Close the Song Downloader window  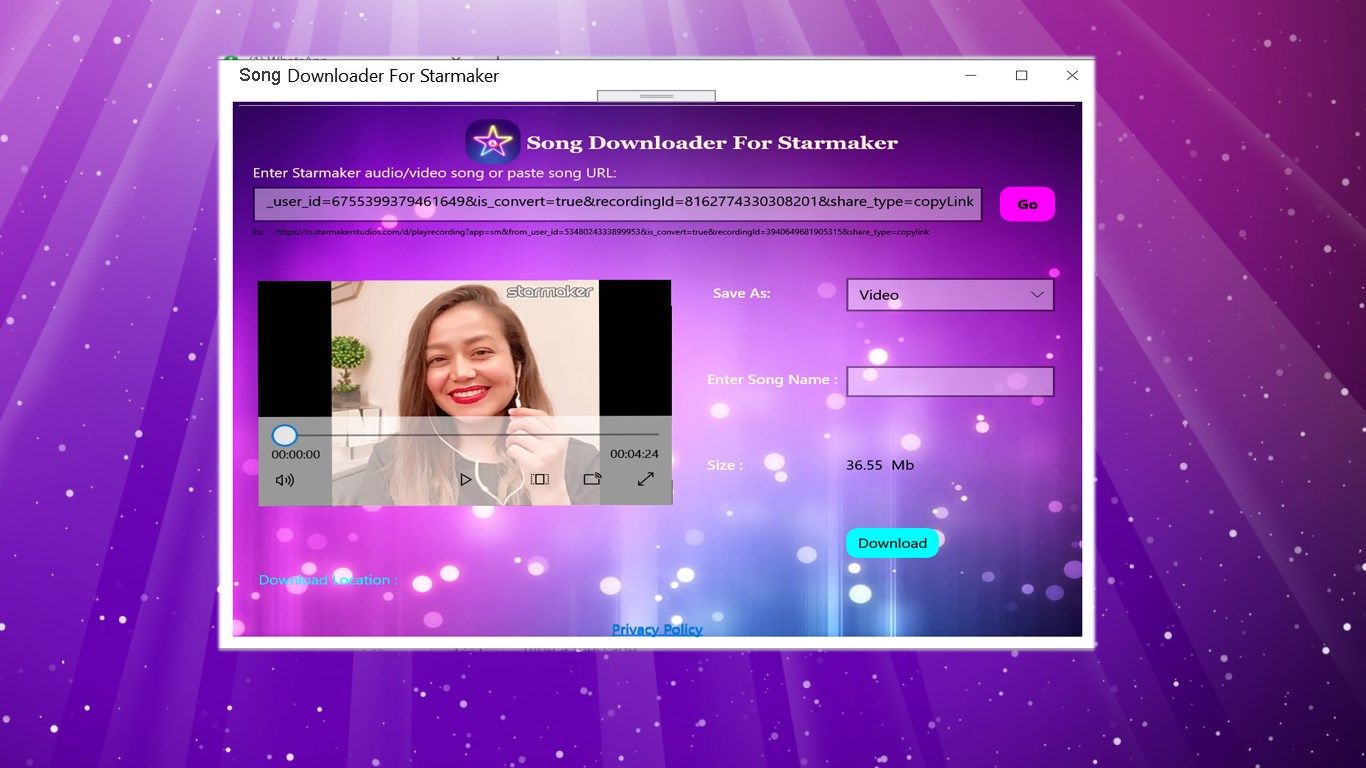click(x=1072, y=75)
